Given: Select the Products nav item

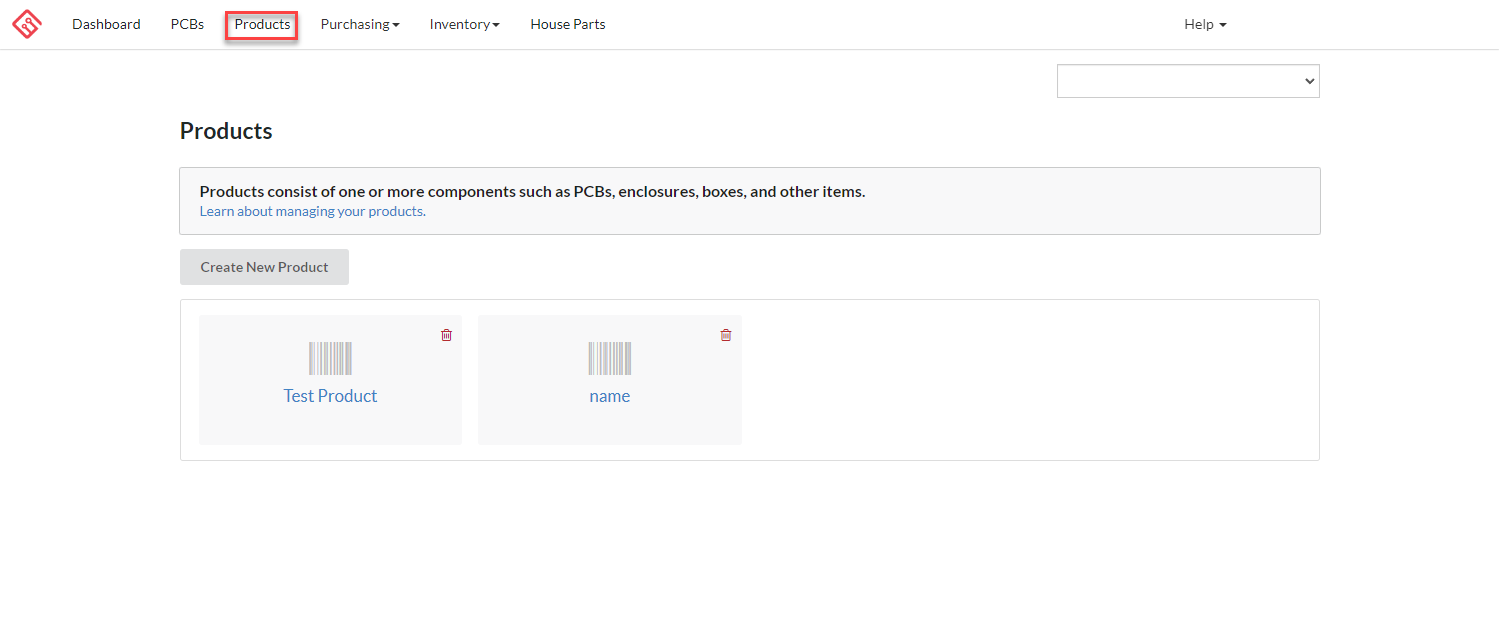Looking at the screenshot, I should 262,24.
